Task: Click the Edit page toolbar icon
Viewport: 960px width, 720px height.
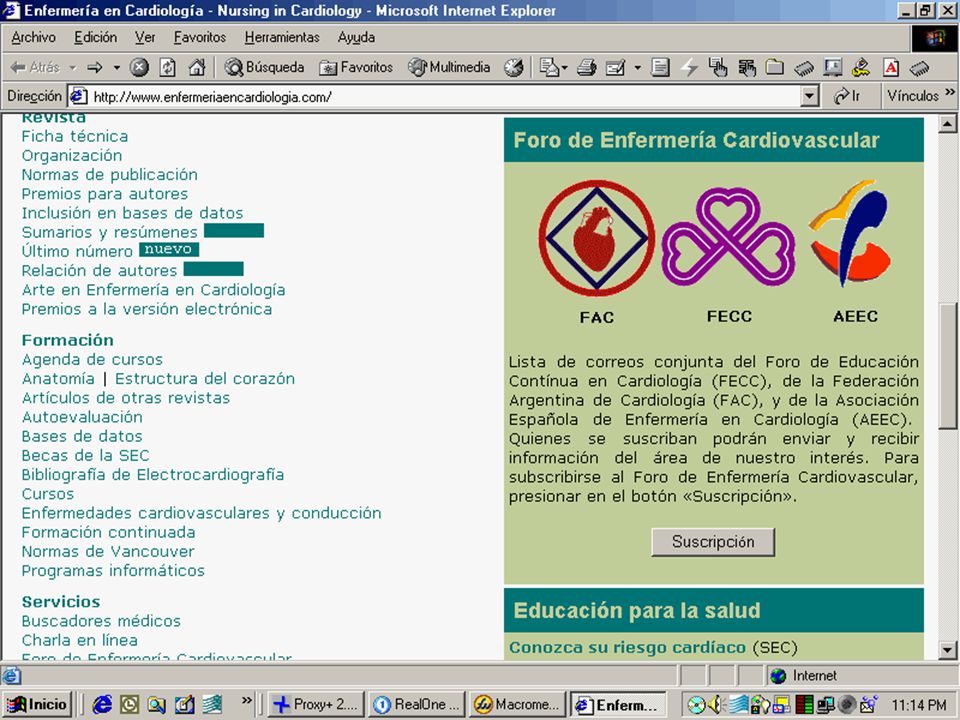Action: tap(615, 67)
